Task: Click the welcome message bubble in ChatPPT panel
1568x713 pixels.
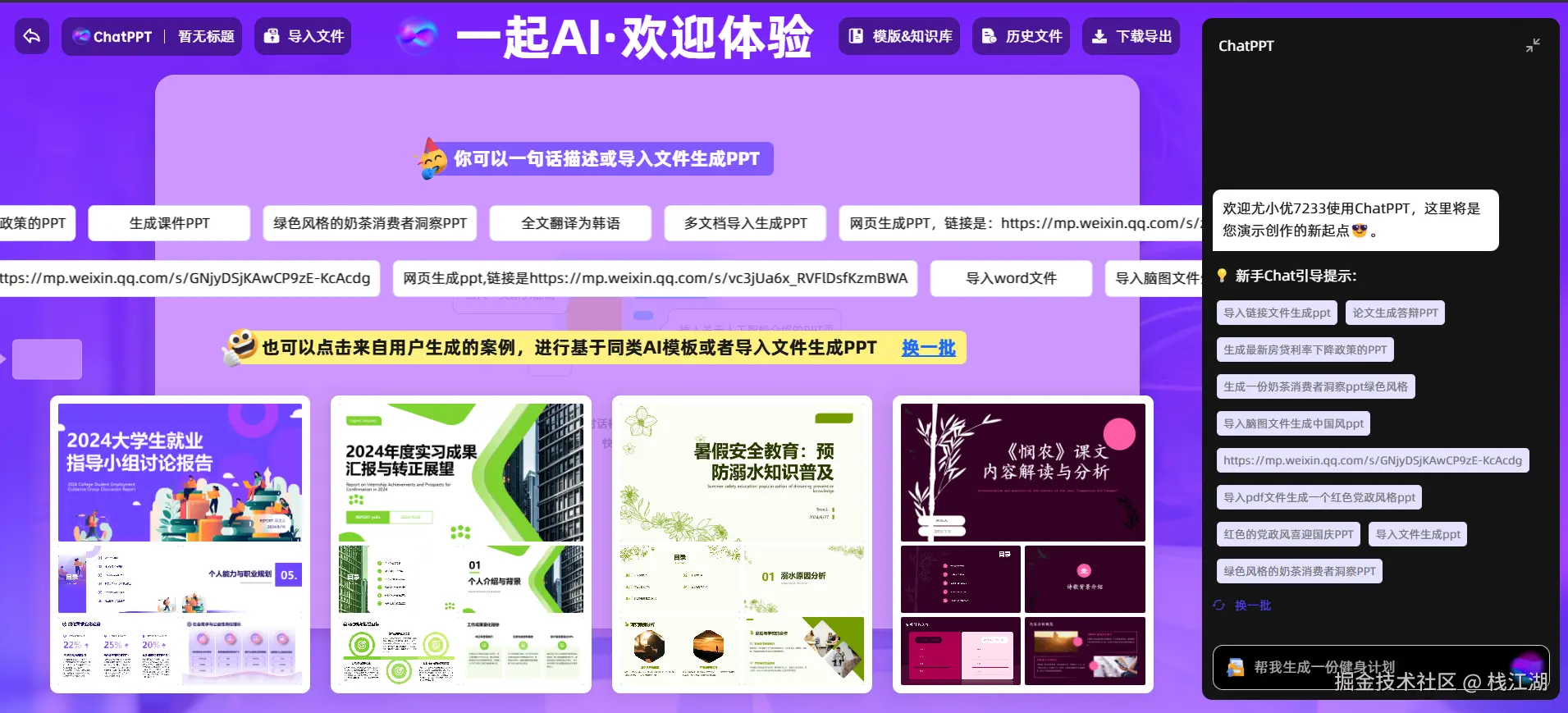Action: point(1355,220)
